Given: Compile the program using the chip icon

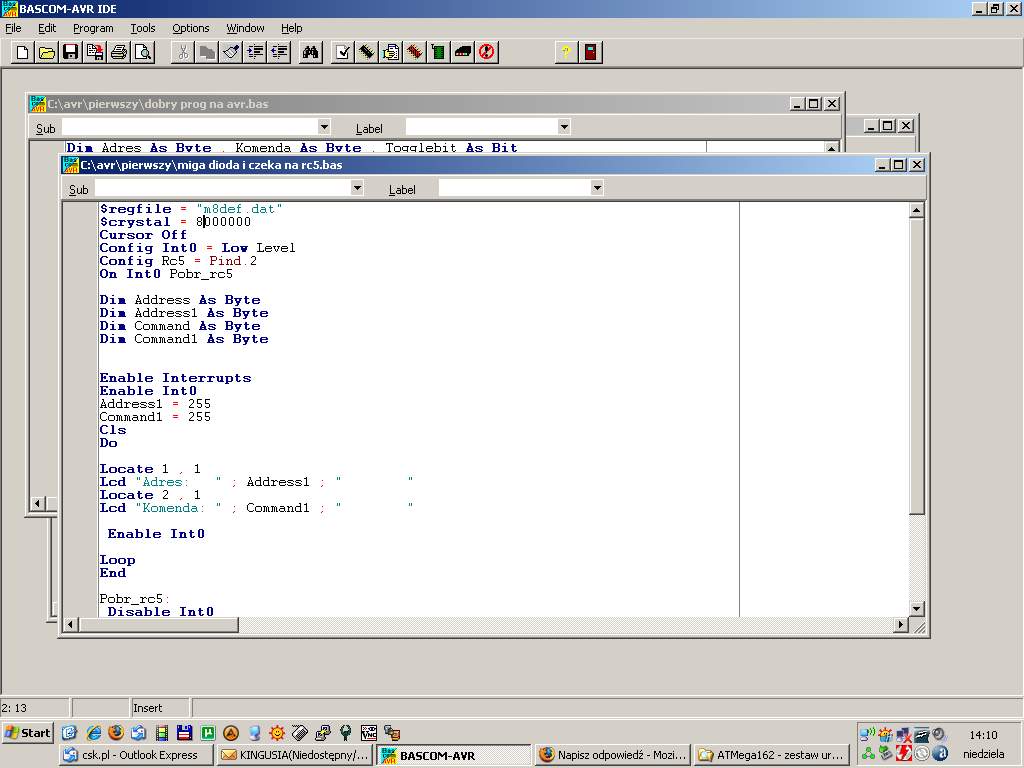Looking at the screenshot, I should 367,52.
